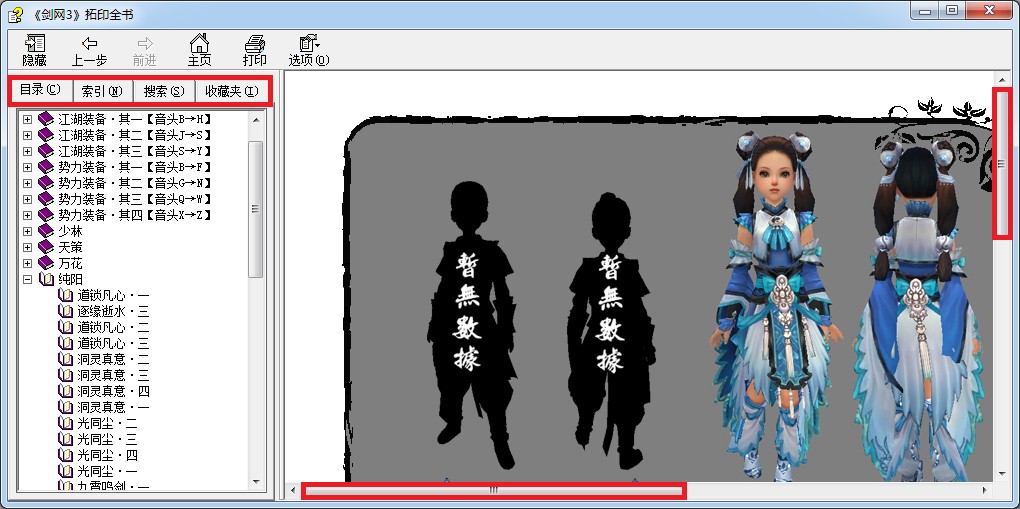The width and height of the screenshot is (1020, 509).
Task: Click the second 暫無數據 silhouette figure
Action: coord(612,331)
